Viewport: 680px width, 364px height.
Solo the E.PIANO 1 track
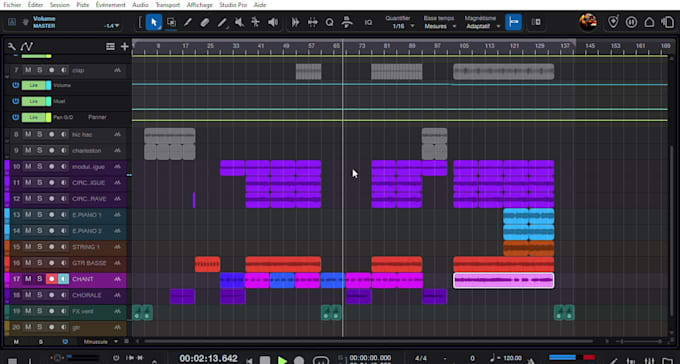39,215
